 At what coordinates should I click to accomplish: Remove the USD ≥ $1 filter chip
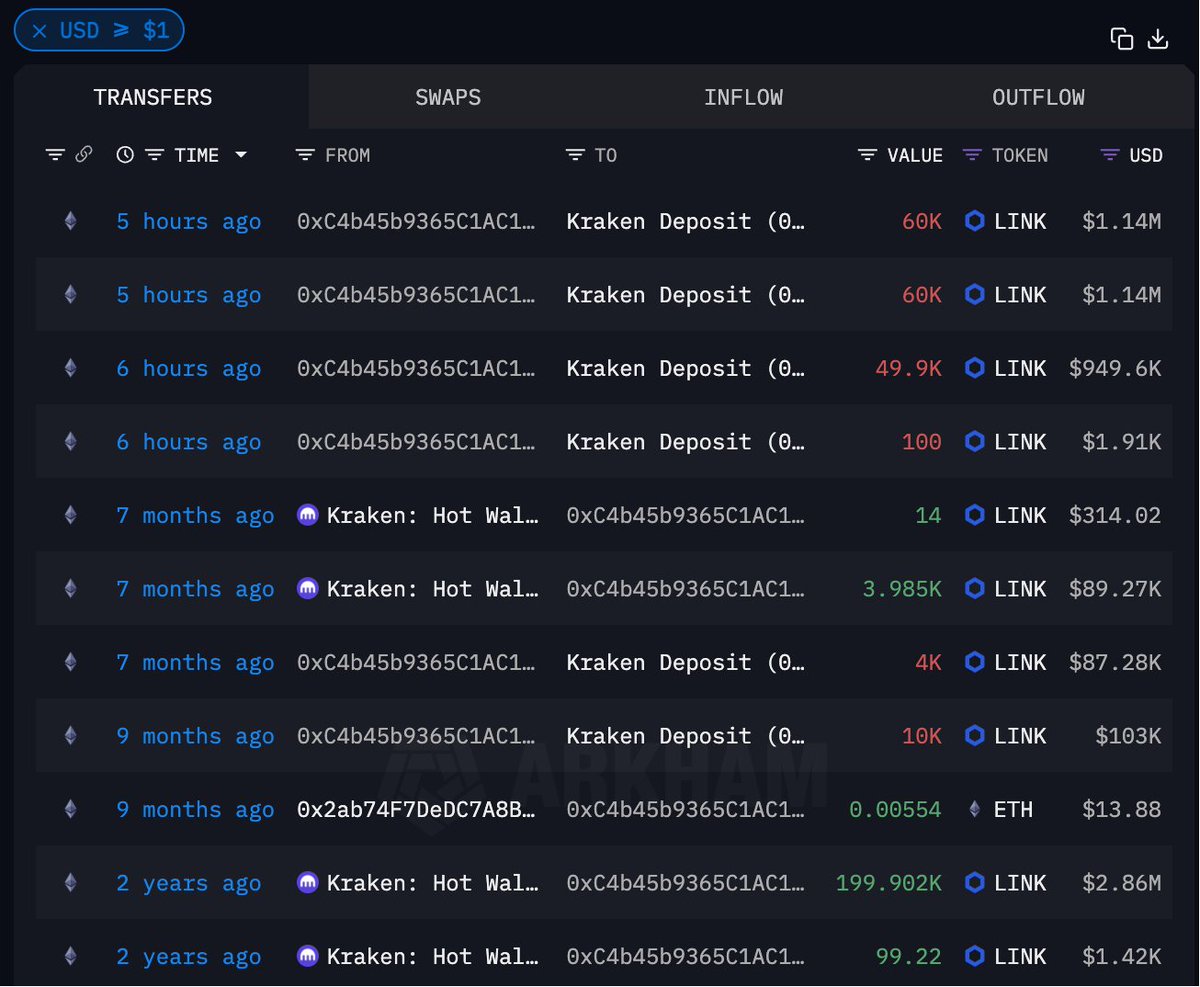(39, 30)
